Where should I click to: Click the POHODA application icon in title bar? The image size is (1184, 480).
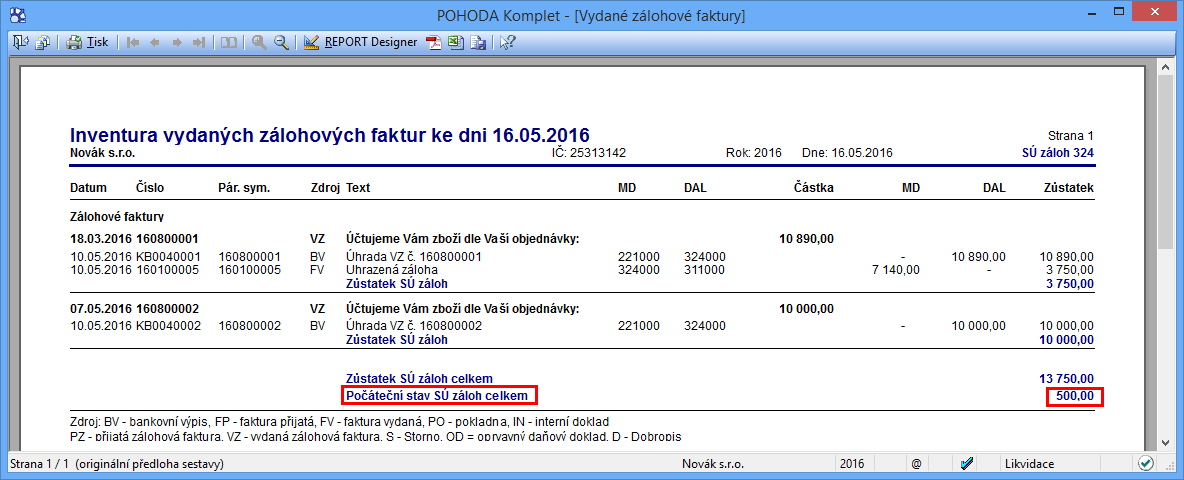17,14
